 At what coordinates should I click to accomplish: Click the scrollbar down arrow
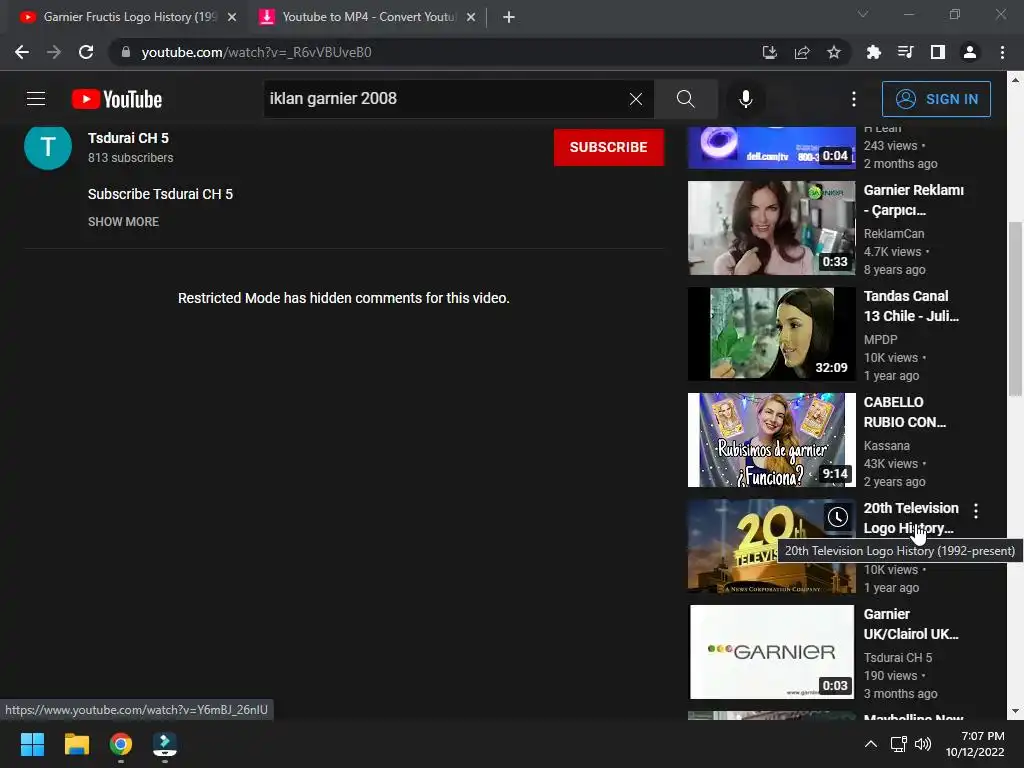click(x=1015, y=711)
